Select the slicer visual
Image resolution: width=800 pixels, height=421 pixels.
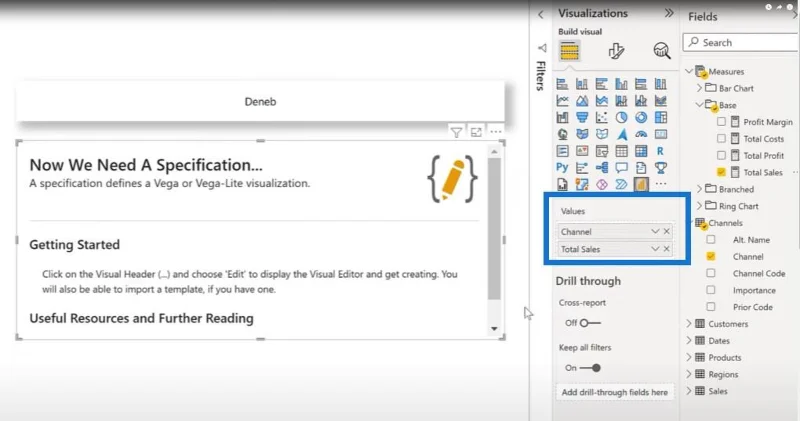pyautogui.click(x=602, y=151)
